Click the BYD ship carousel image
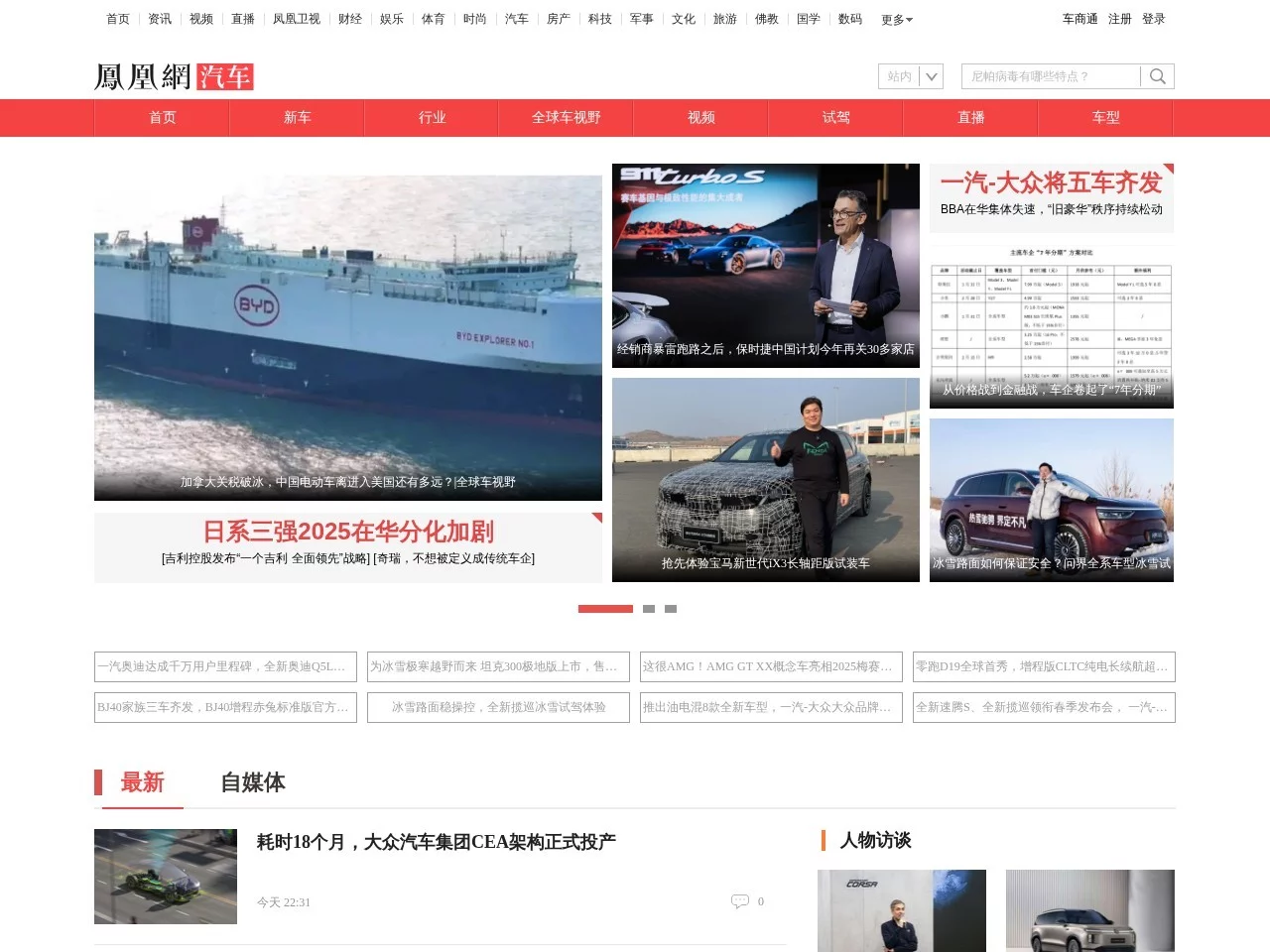The image size is (1270, 952). pyautogui.click(x=347, y=332)
